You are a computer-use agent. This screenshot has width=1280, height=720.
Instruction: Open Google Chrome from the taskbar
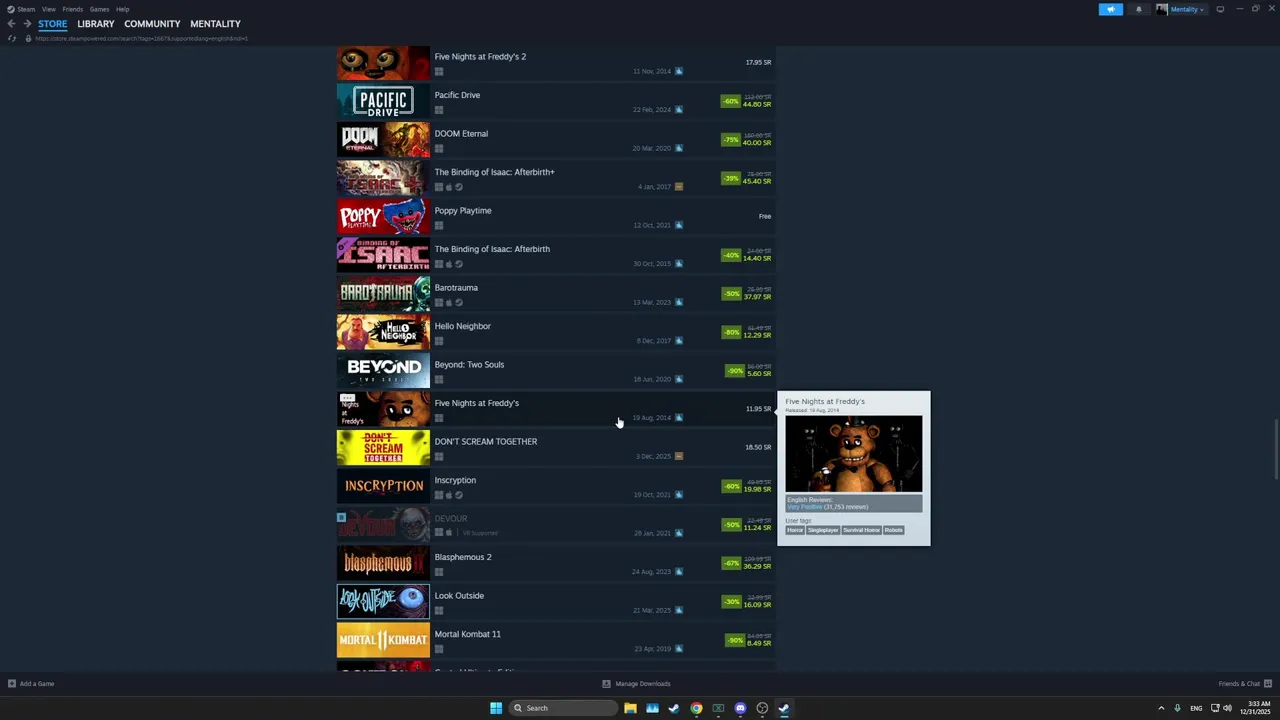[696, 708]
